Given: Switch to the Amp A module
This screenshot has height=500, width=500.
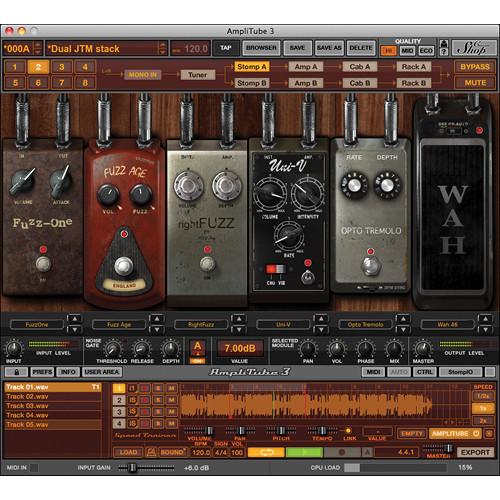Looking at the screenshot, I should click(306, 67).
